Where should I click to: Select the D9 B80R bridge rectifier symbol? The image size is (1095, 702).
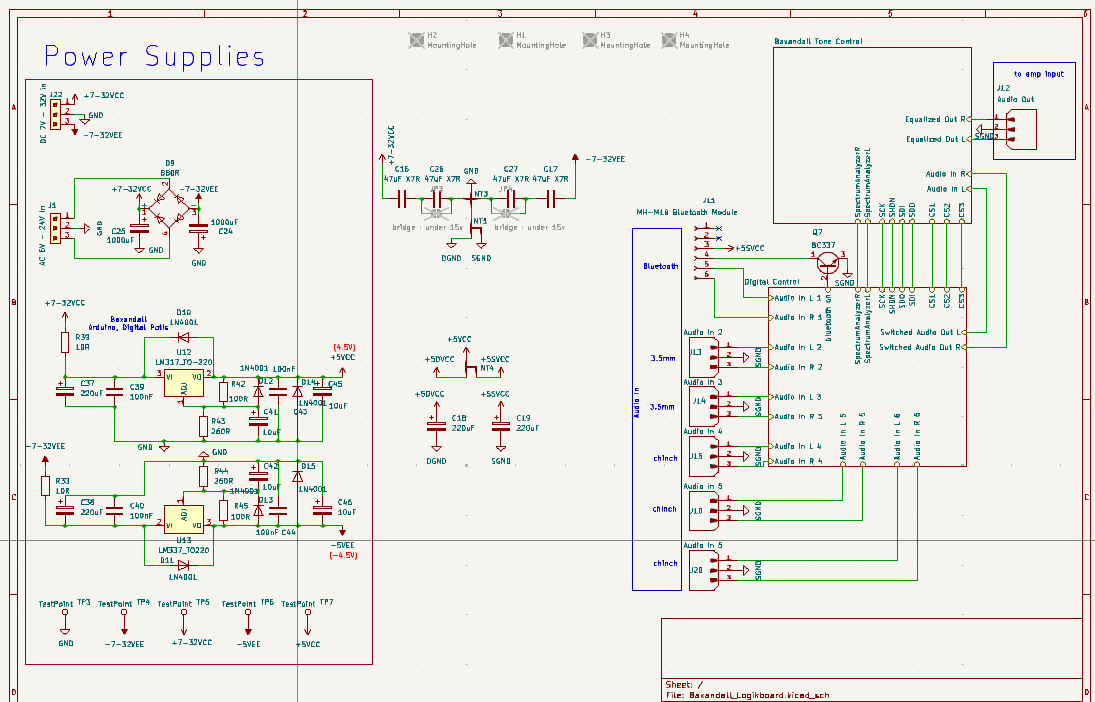pos(168,208)
